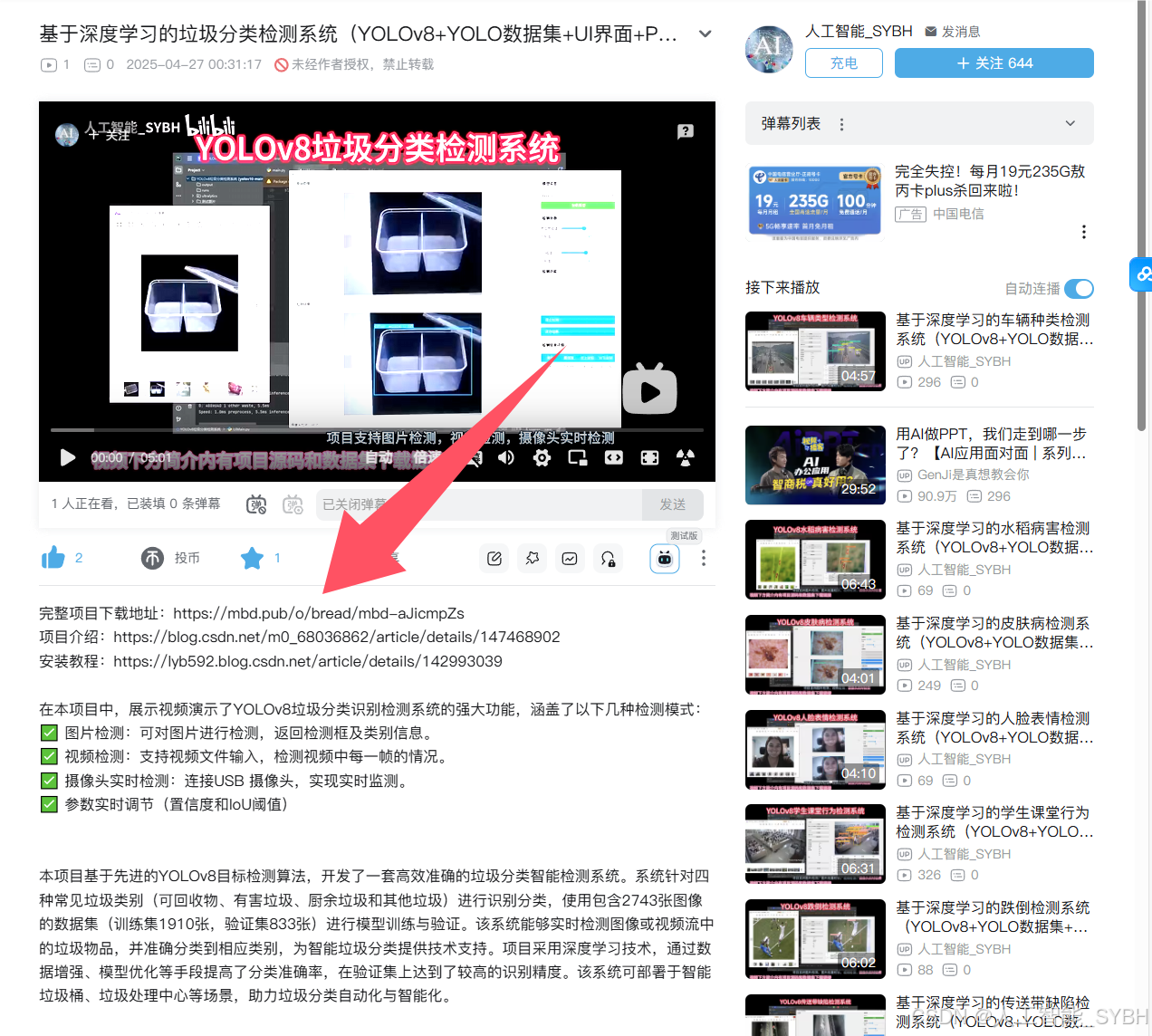The width and height of the screenshot is (1152, 1036).
Task: Click the in-video uploader avatar
Action: pyautogui.click(x=66, y=135)
